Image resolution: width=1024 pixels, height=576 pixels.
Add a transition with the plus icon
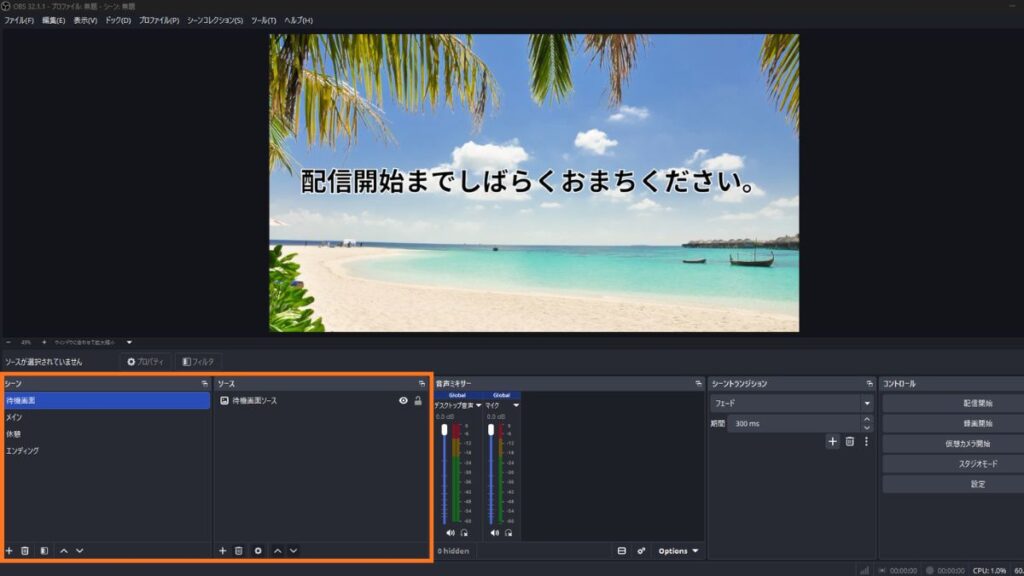[832, 441]
